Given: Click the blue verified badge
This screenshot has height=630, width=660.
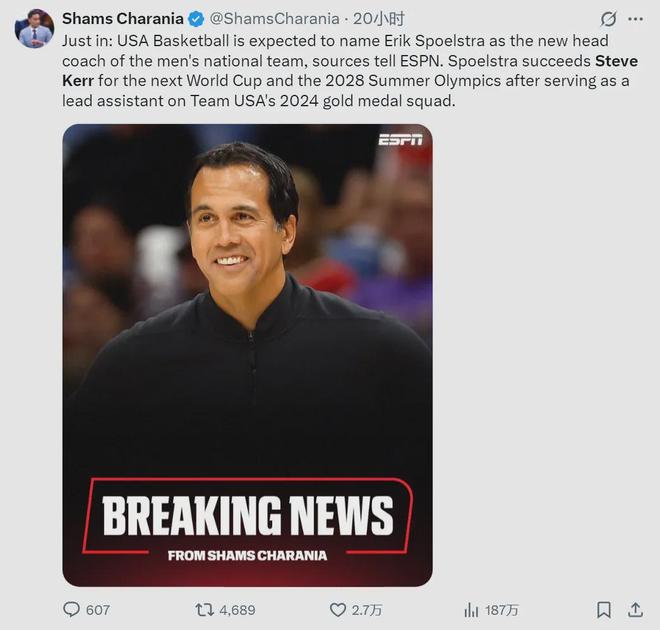Looking at the screenshot, I should click(x=196, y=19).
